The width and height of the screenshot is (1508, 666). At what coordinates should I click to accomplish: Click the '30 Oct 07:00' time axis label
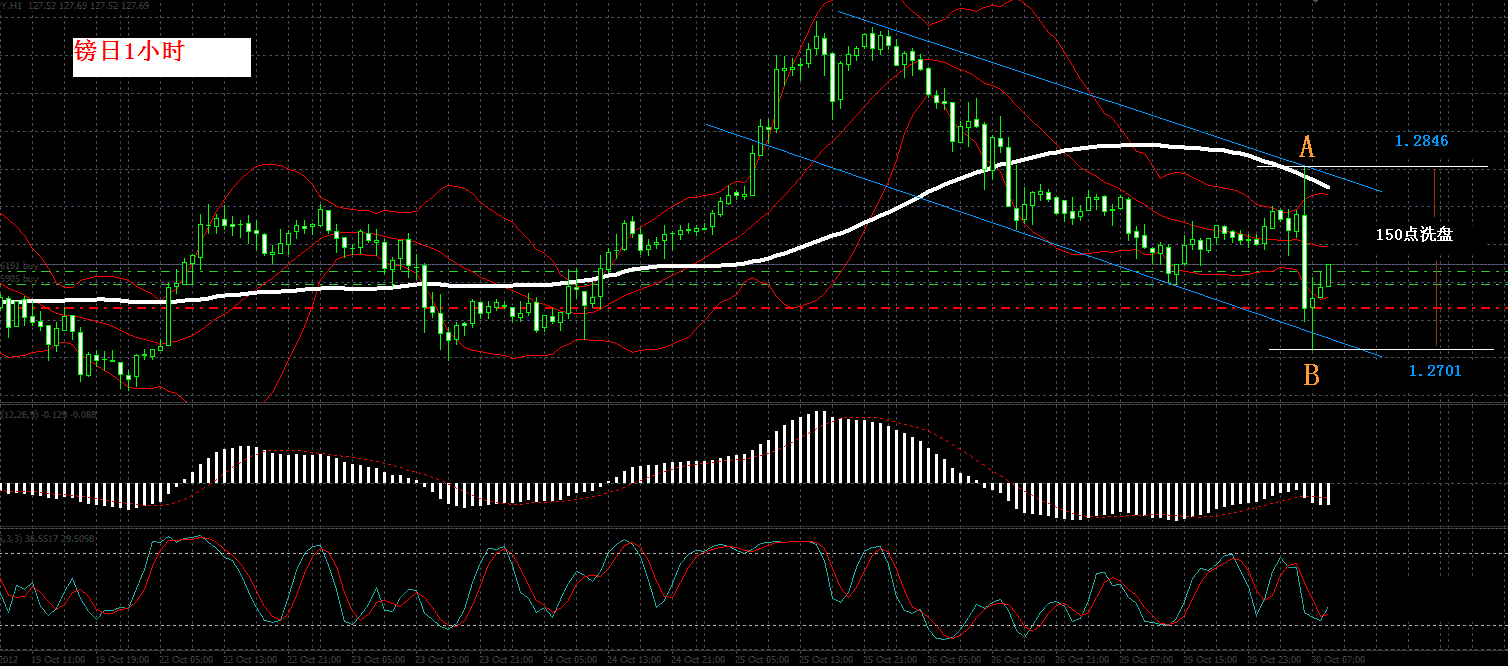coord(1338,659)
